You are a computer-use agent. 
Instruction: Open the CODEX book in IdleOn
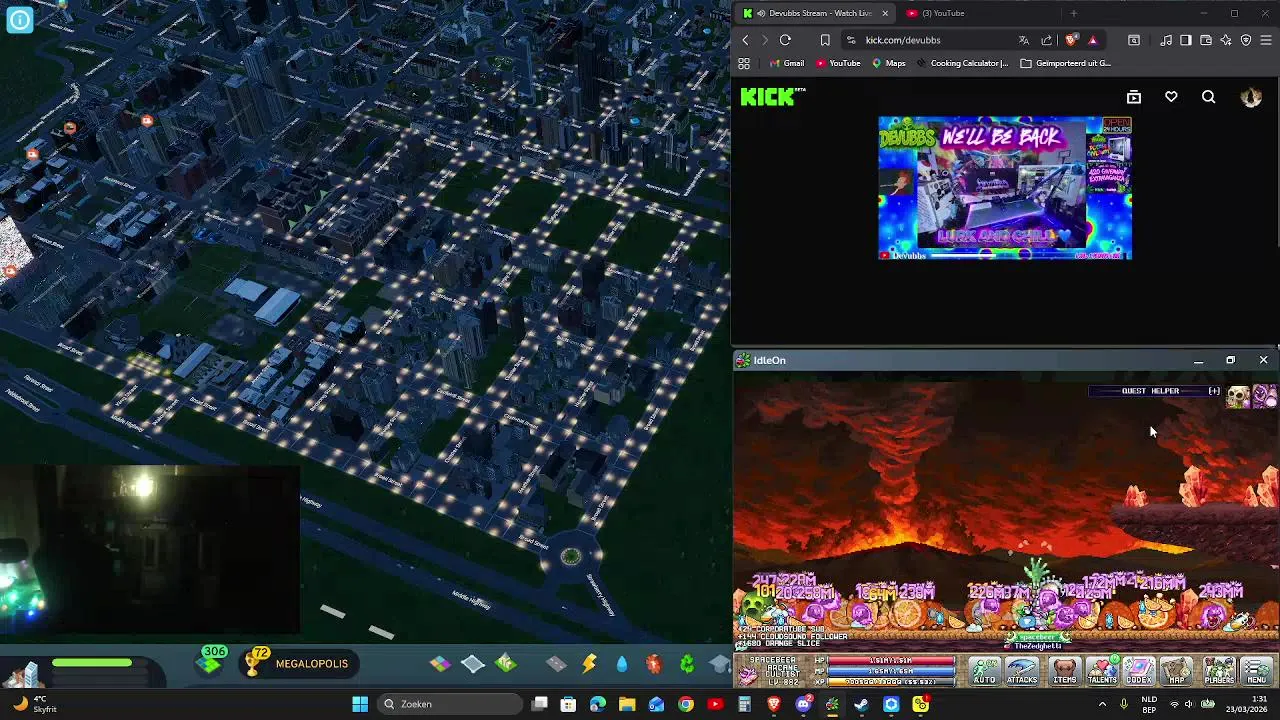(1139, 671)
